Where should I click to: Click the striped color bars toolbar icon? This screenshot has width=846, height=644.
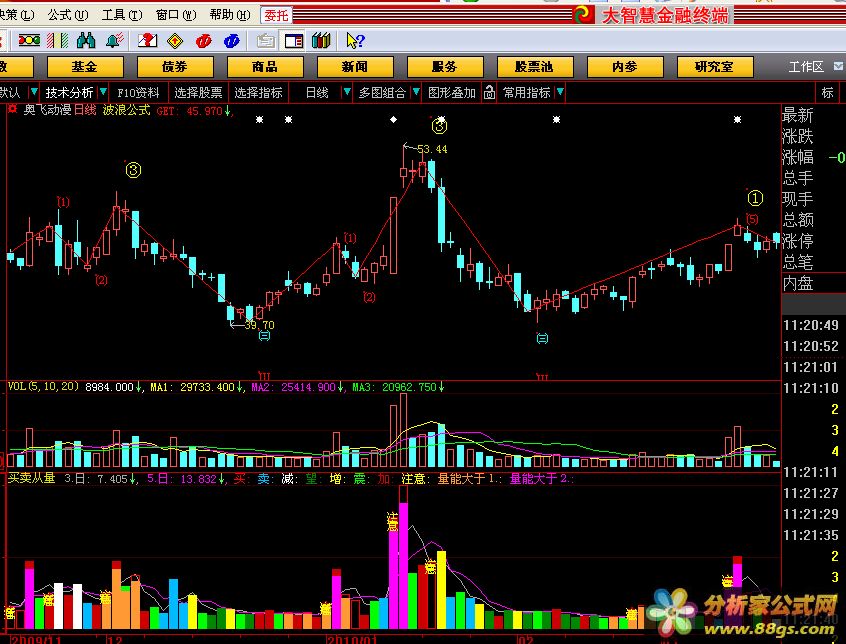click(58, 40)
